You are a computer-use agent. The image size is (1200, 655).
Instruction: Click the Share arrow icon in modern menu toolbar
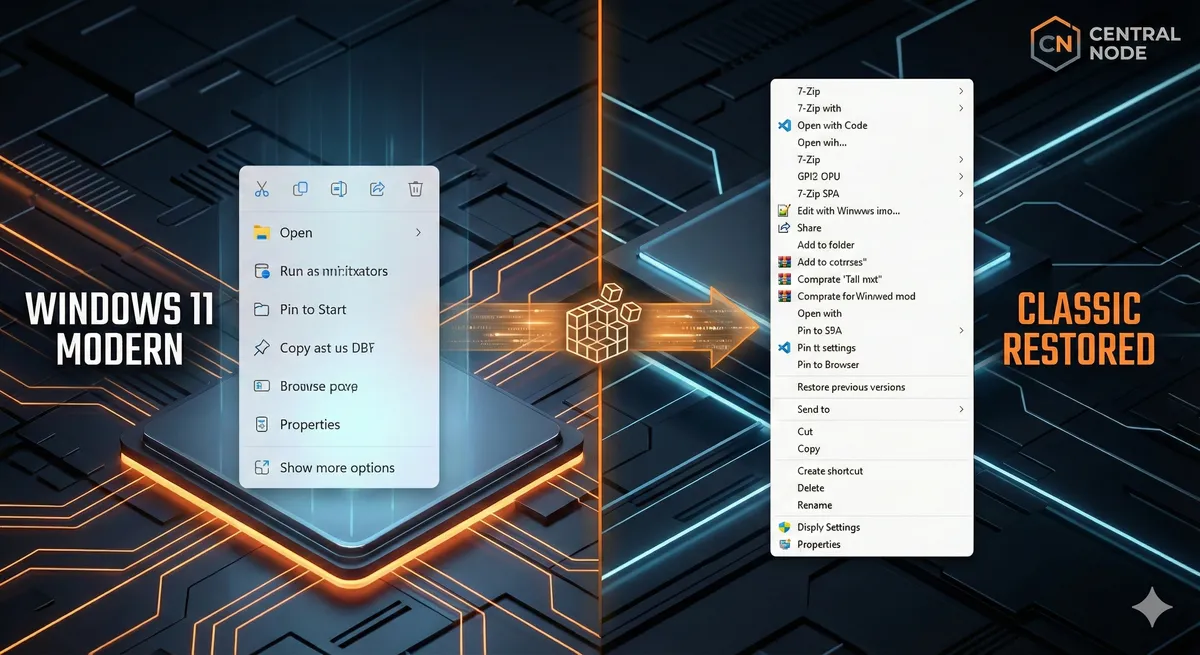click(x=378, y=189)
